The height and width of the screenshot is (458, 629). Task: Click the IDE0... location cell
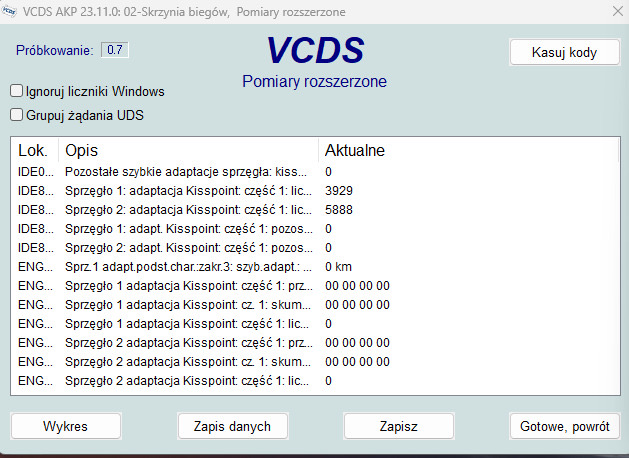coord(35,172)
